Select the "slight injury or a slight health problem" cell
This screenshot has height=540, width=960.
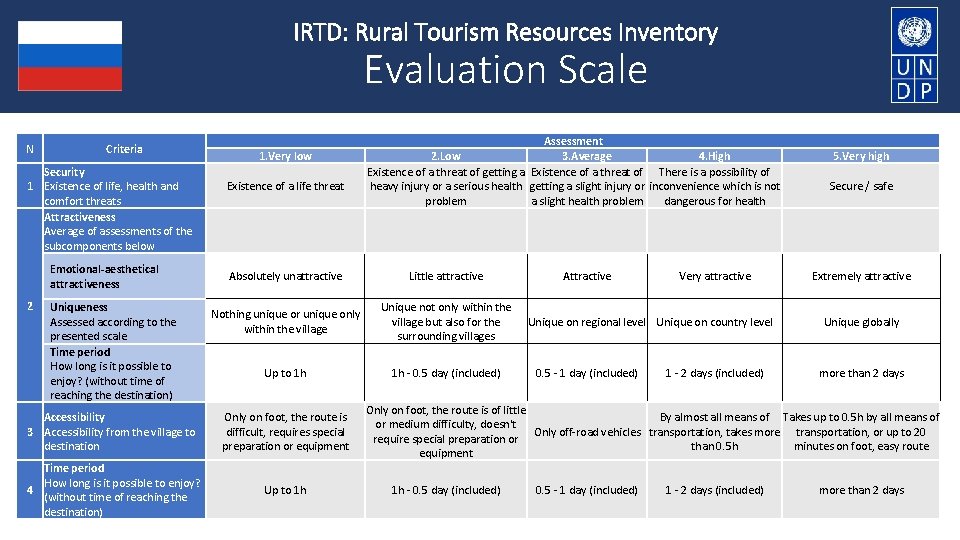click(587, 186)
